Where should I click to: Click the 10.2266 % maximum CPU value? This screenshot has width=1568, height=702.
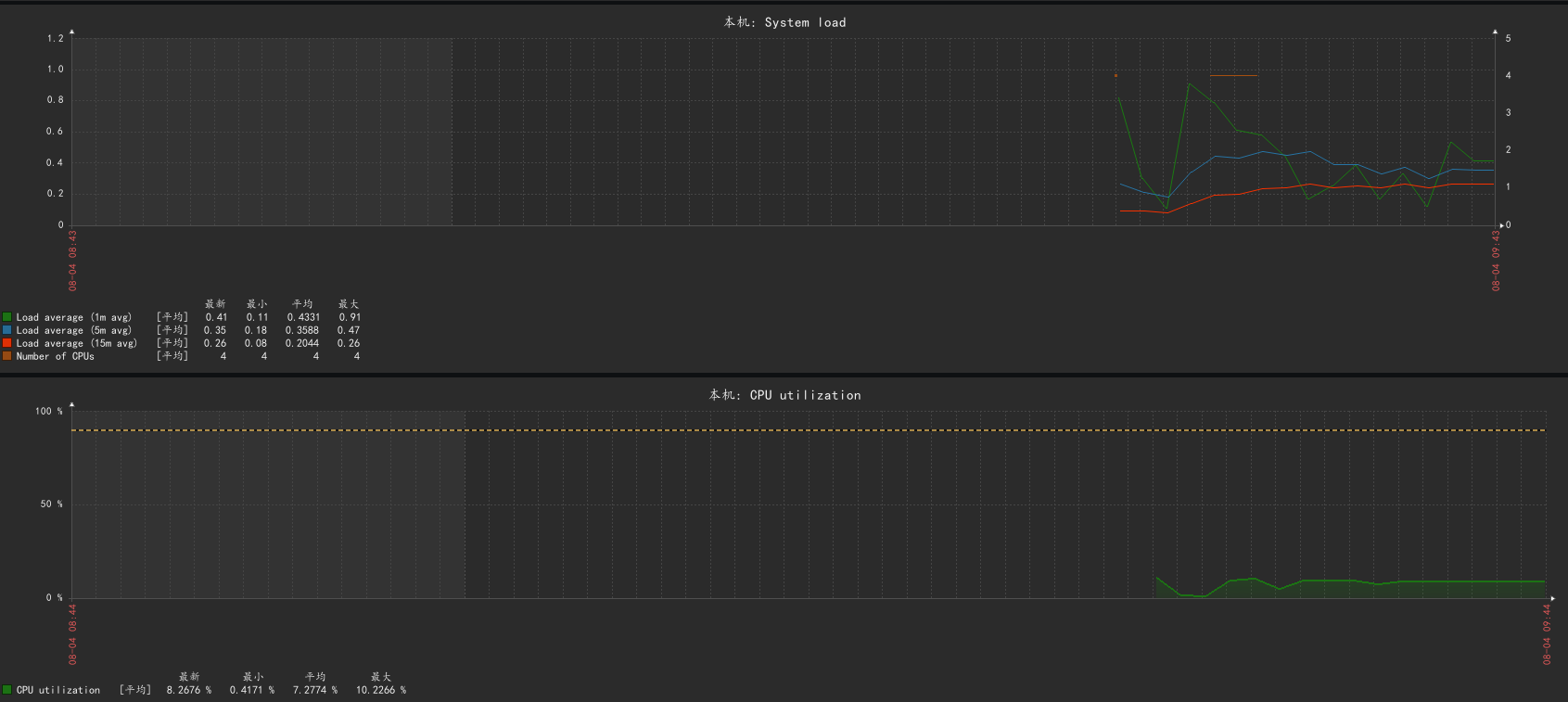click(381, 690)
